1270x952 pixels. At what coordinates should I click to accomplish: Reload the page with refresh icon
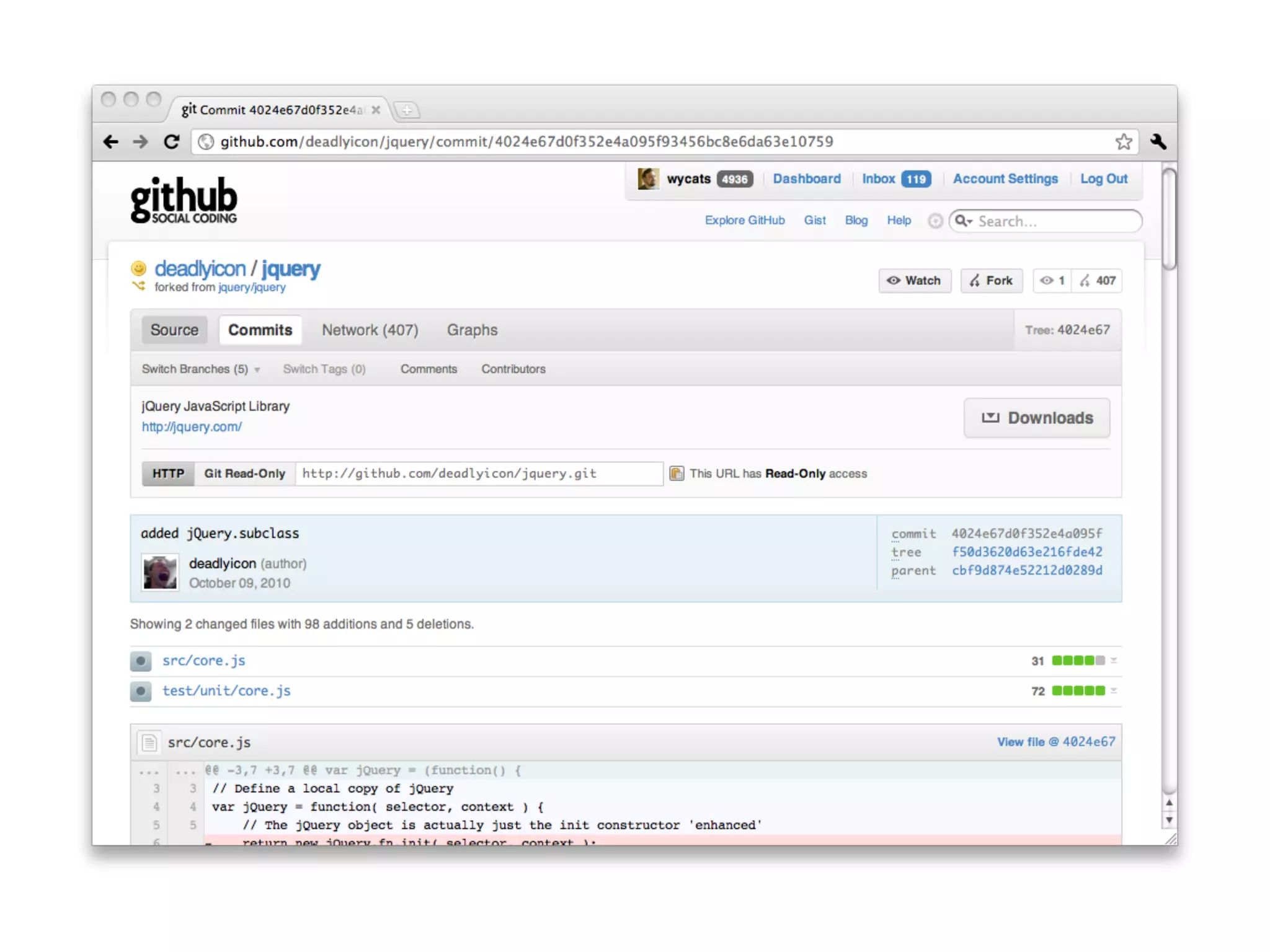(x=172, y=142)
